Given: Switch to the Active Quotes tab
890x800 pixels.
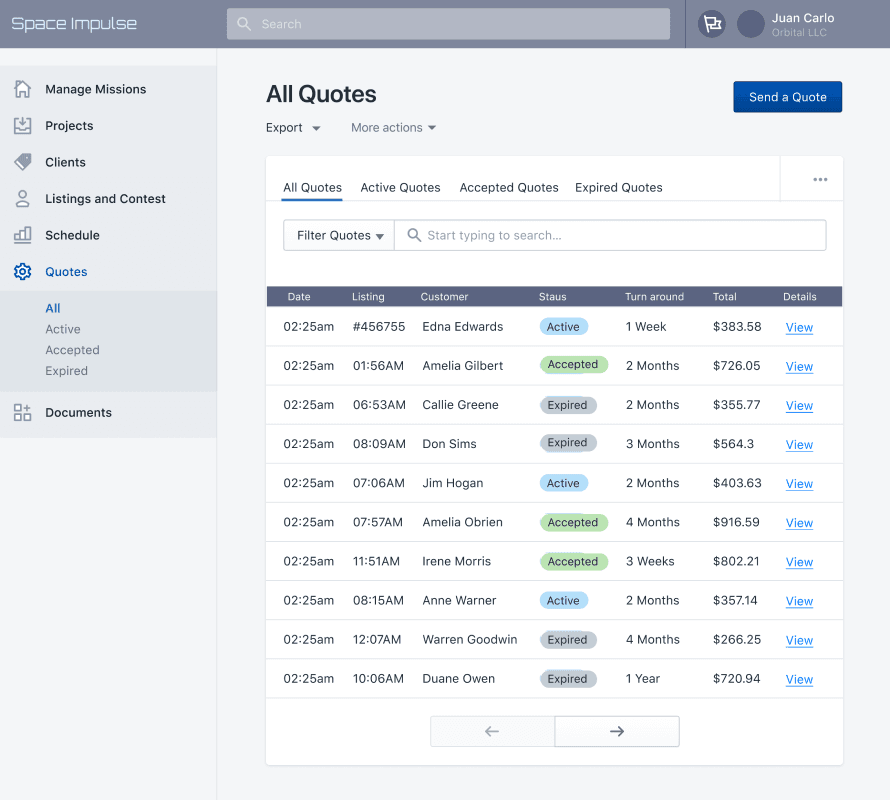Looking at the screenshot, I should tap(400, 188).
